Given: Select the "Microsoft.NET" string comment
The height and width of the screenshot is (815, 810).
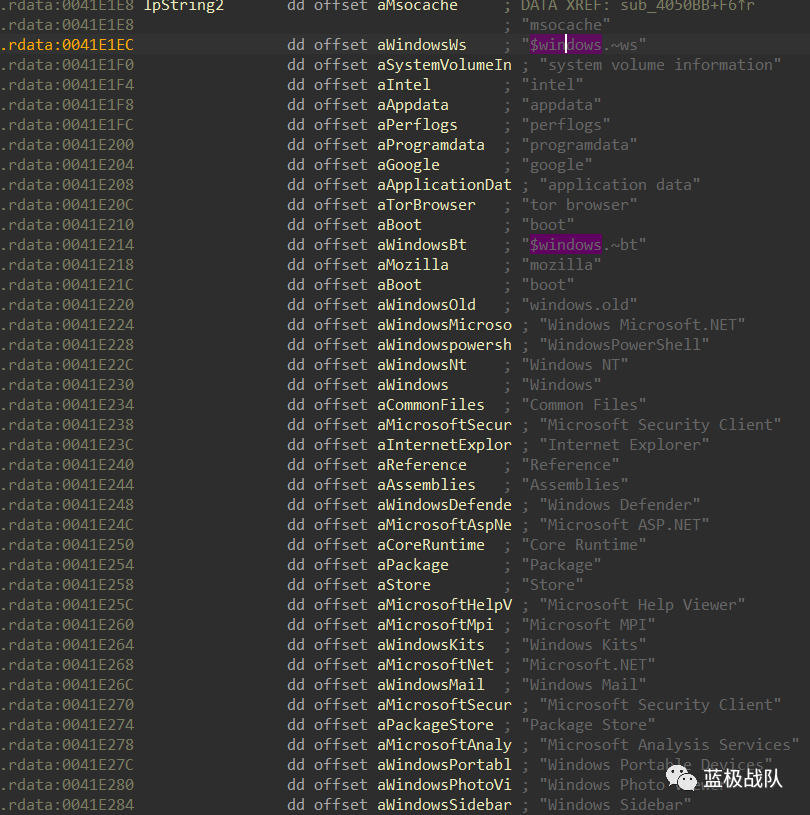Looking at the screenshot, I should [588, 665].
